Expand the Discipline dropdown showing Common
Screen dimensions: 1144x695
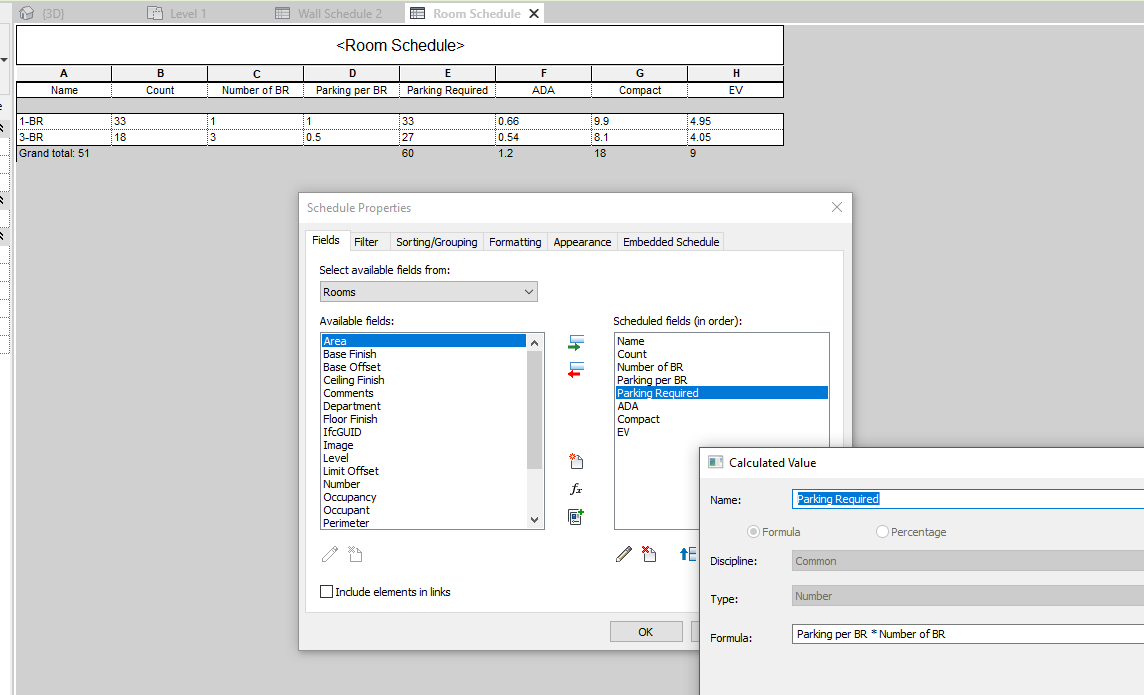(966, 561)
